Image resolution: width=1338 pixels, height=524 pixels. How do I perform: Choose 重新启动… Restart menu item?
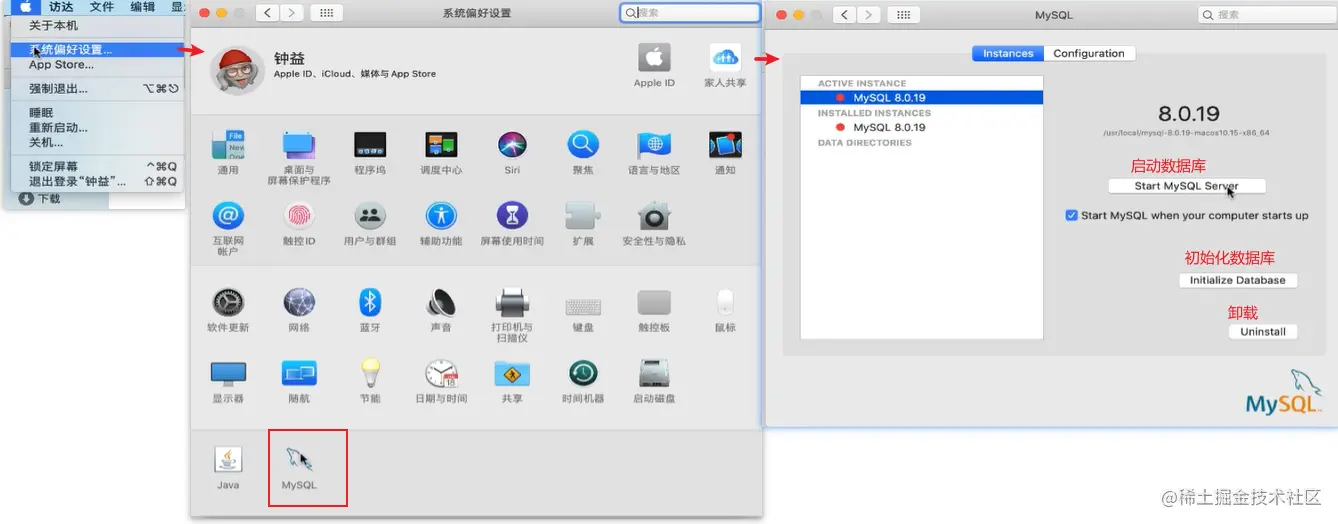(97, 127)
